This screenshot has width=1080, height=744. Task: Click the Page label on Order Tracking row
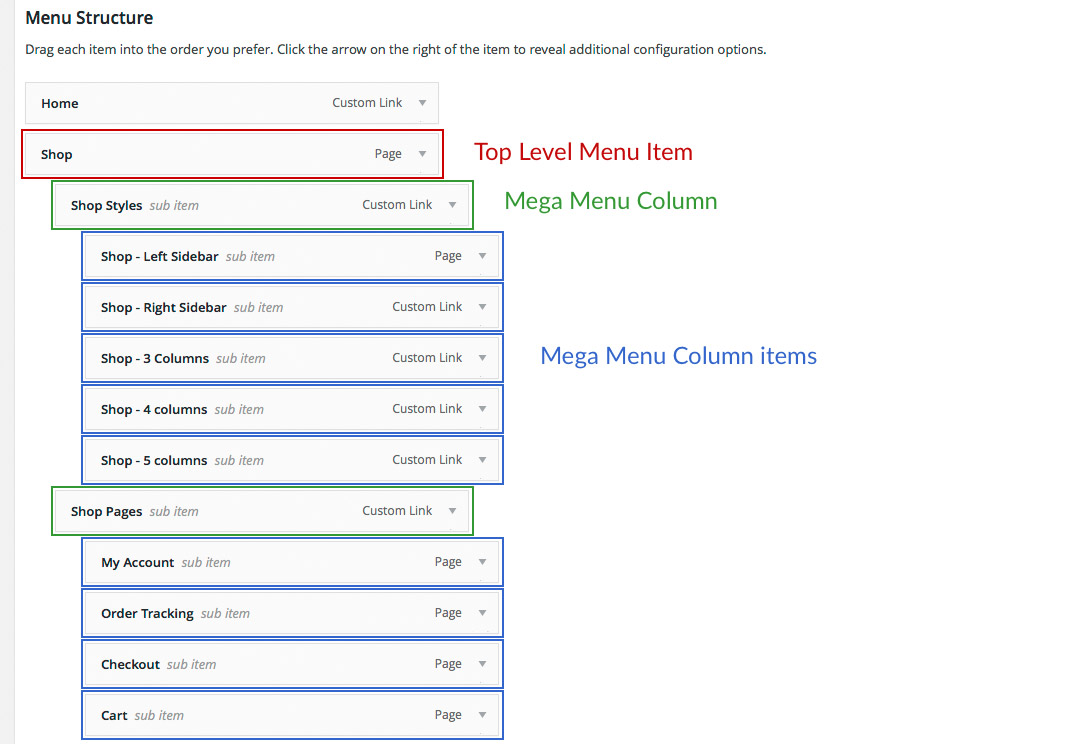448,612
